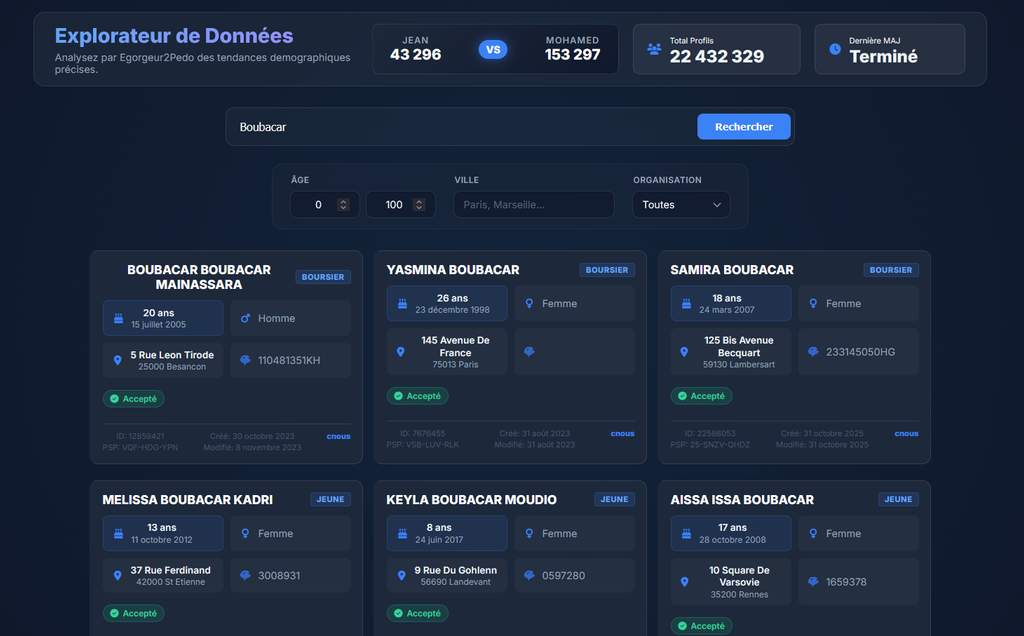Screen dimensions: 1024x636
Task: Click the location pin icon in the 17 ans card
Action: point(685,581)
